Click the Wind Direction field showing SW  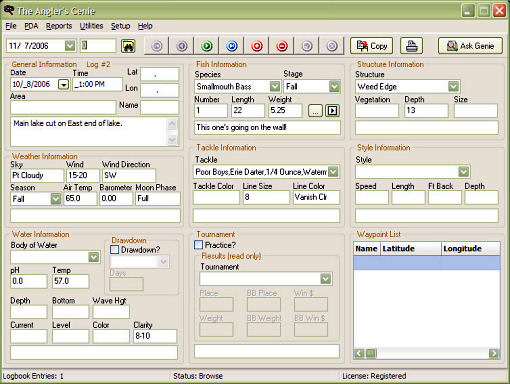pyautogui.click(x=129, y=175)
